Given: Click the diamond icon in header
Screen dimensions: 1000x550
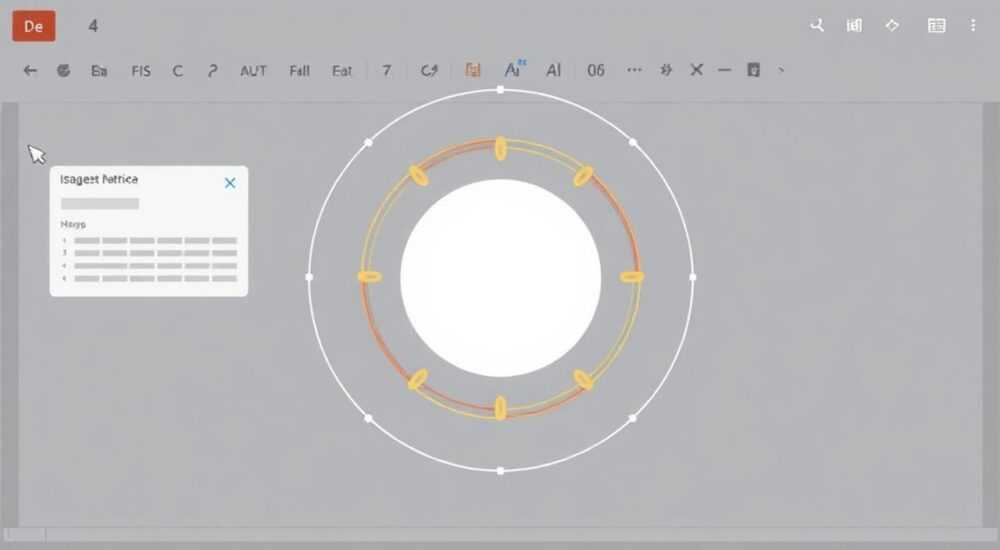Looking at the screenshot, I should tap(892, 26).
